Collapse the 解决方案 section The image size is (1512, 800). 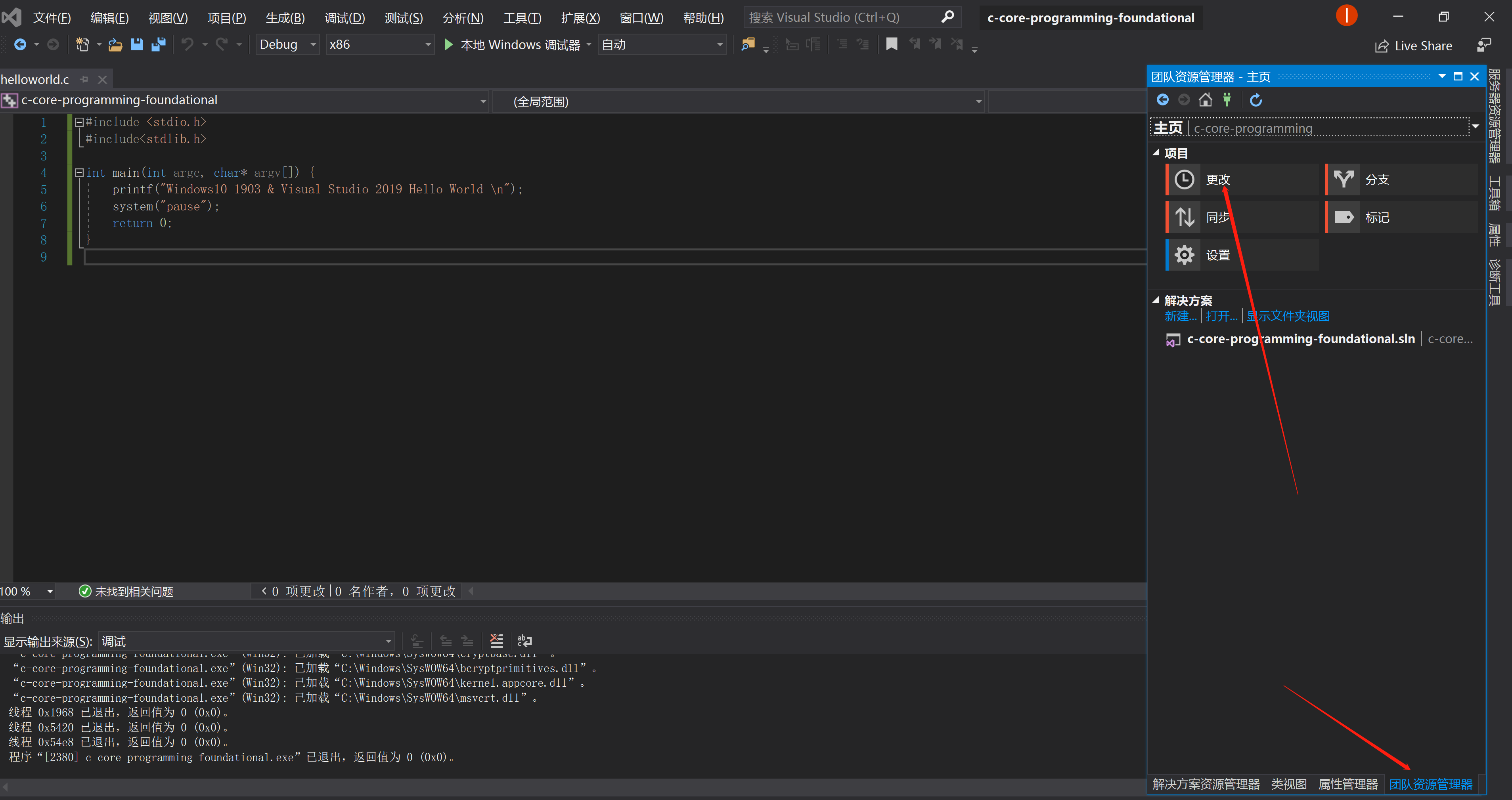(x=1156, y=300)
